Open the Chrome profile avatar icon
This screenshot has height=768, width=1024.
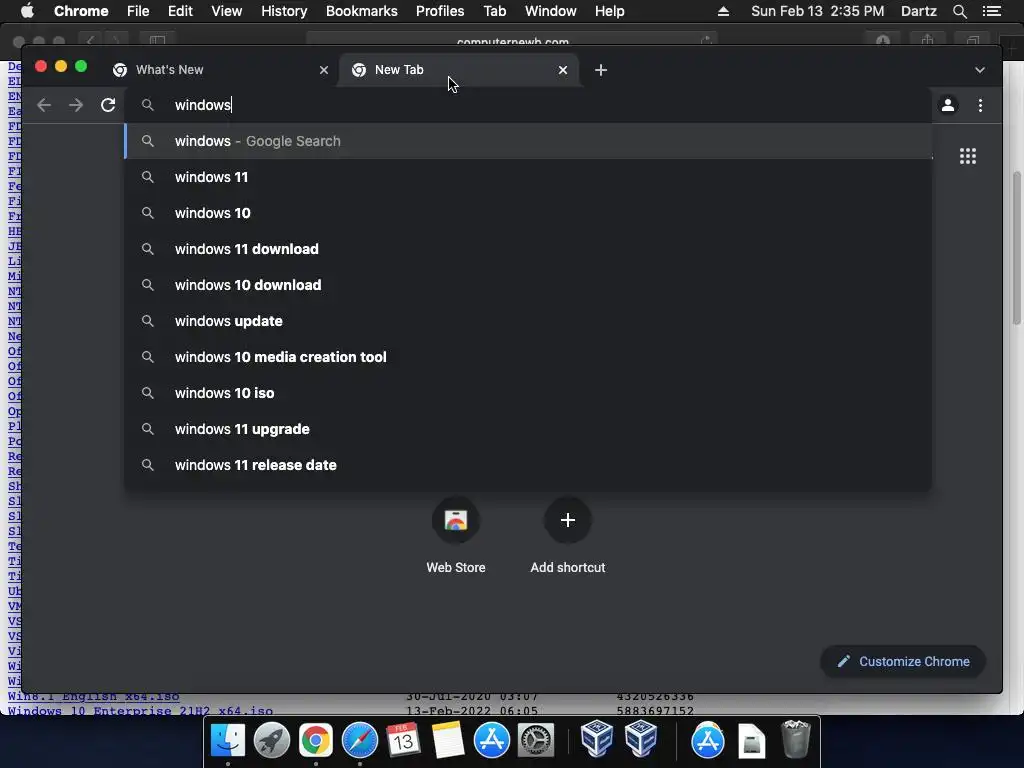click(x=948, y=105)
